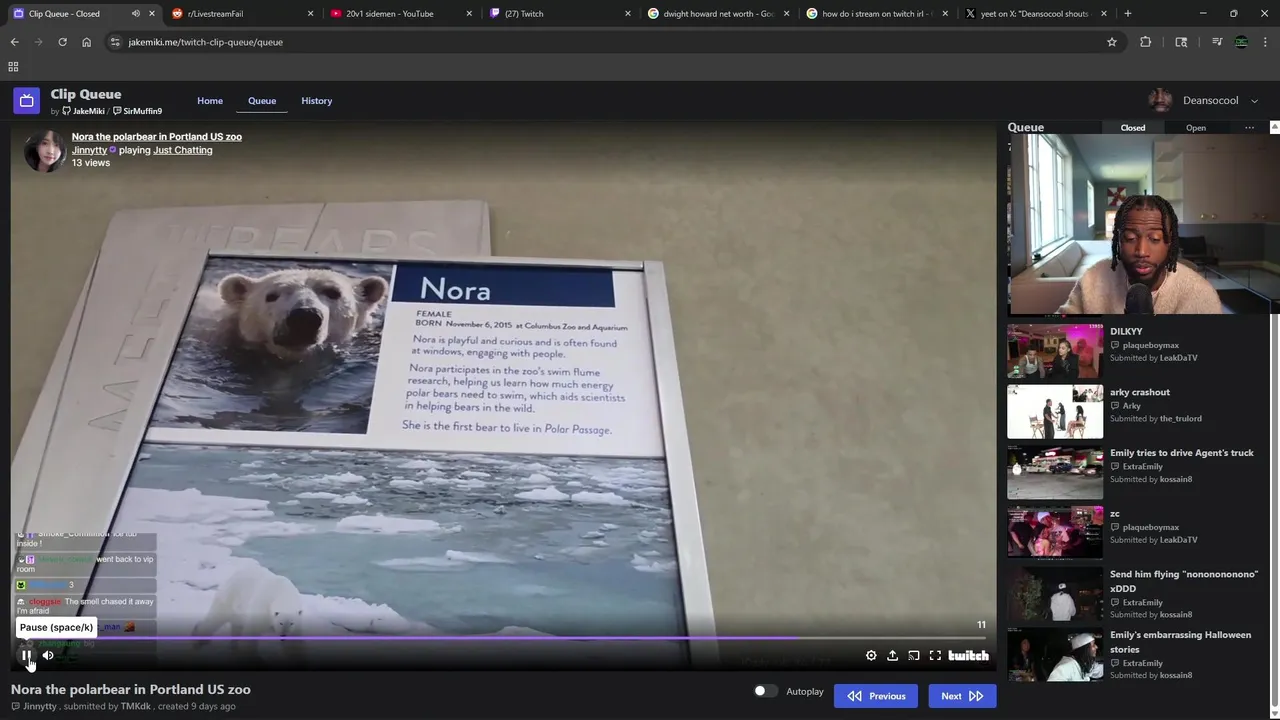The width and height of the screenshot is (1280, 720).
Task: Switch to dwight howard net worth tab
Action: [x=718, y=14]
